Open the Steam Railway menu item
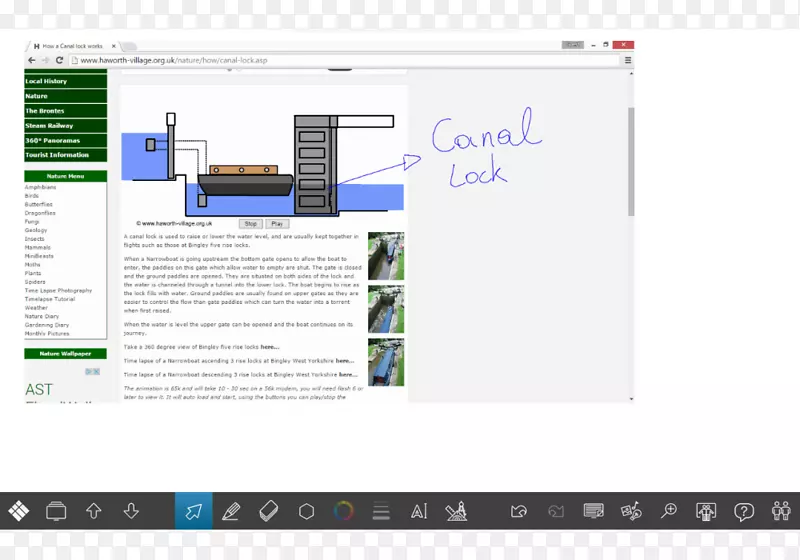 tap(49, 126)
